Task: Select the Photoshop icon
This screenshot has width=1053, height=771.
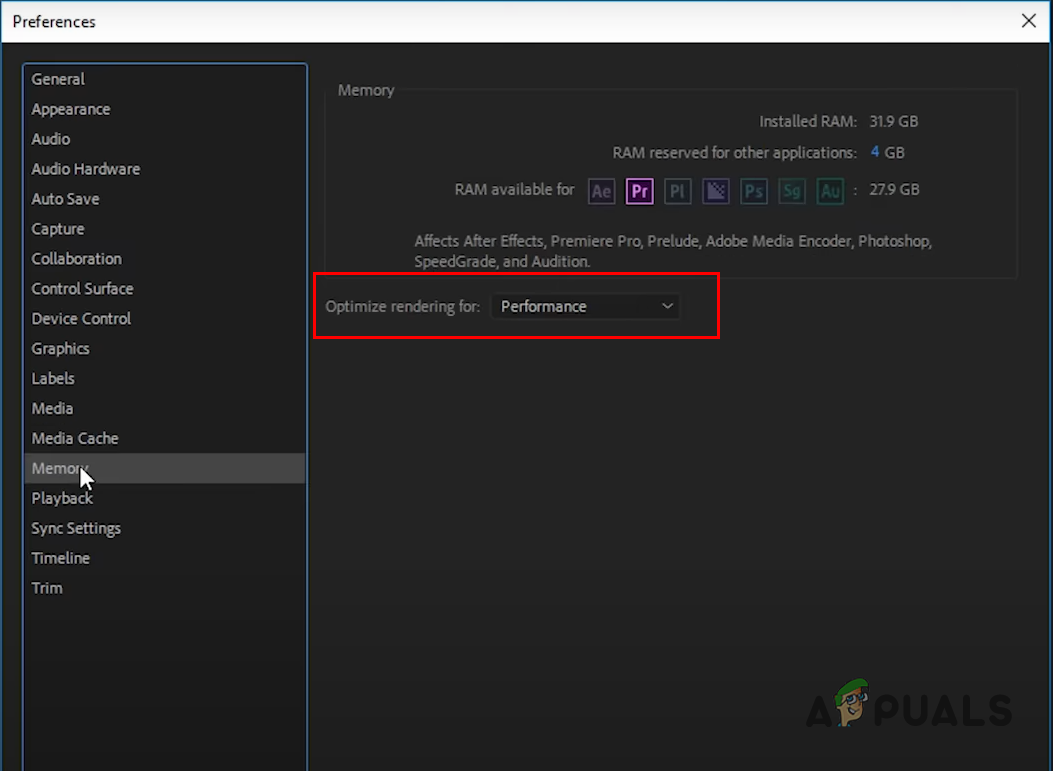Action: click(x=753, y=191)
